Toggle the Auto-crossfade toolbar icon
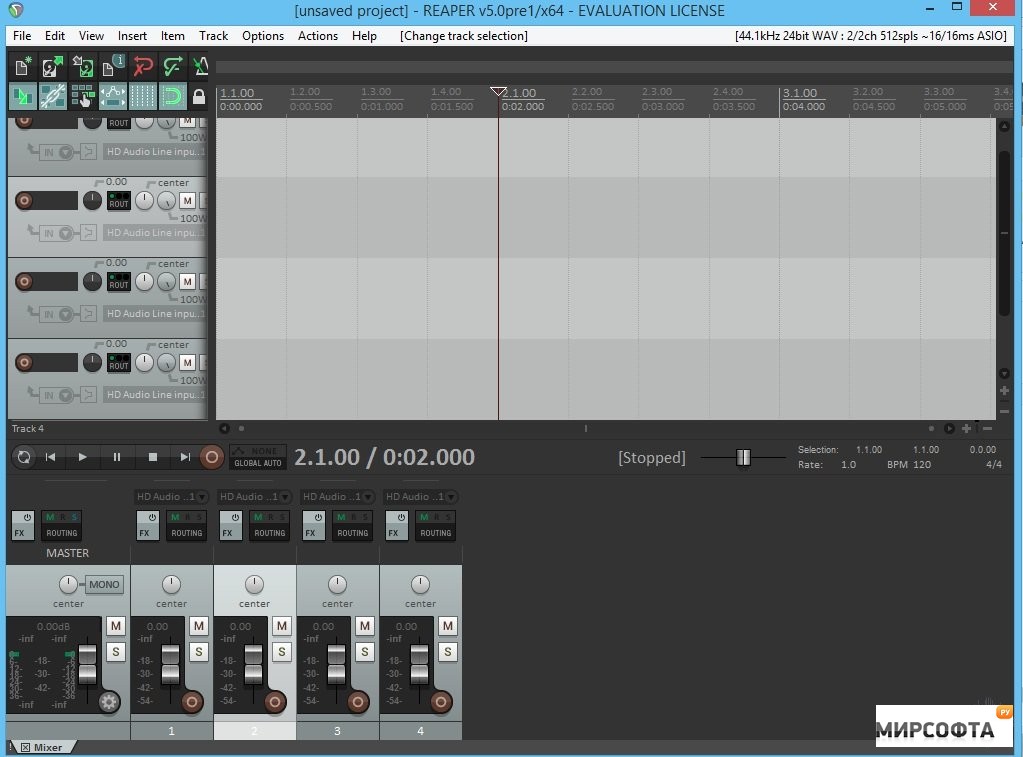1023x757 pixels. (x=23, y=97)
